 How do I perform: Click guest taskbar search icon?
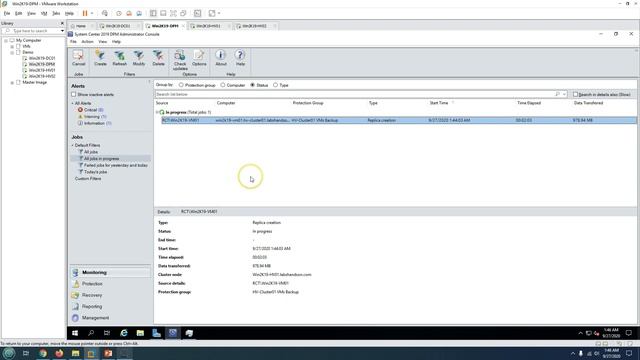coord(91,333)
